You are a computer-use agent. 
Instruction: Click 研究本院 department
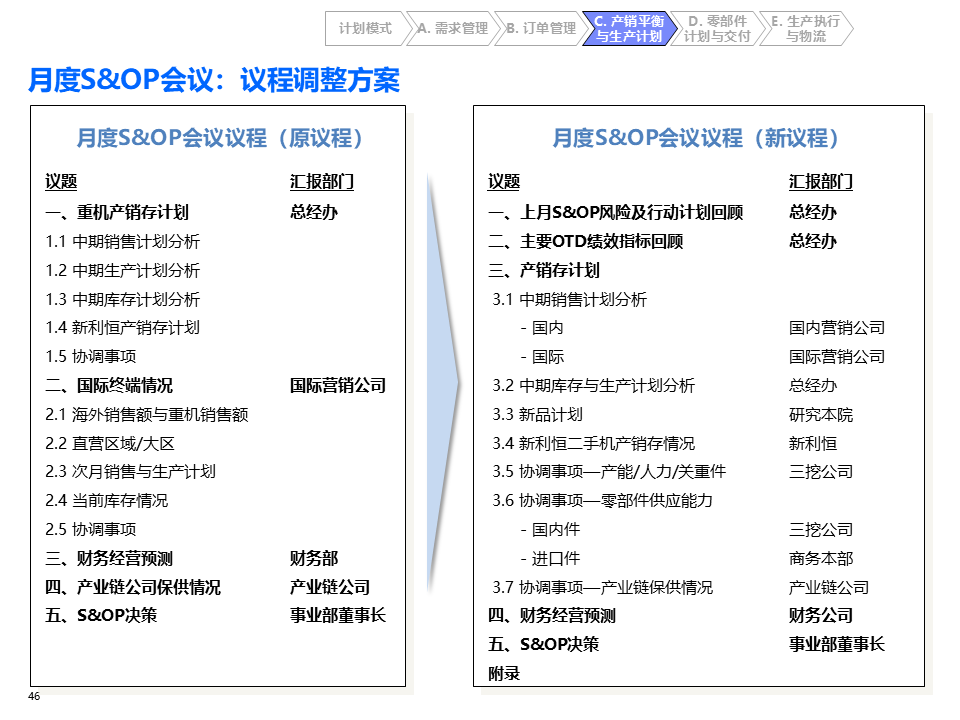(820, 414)
